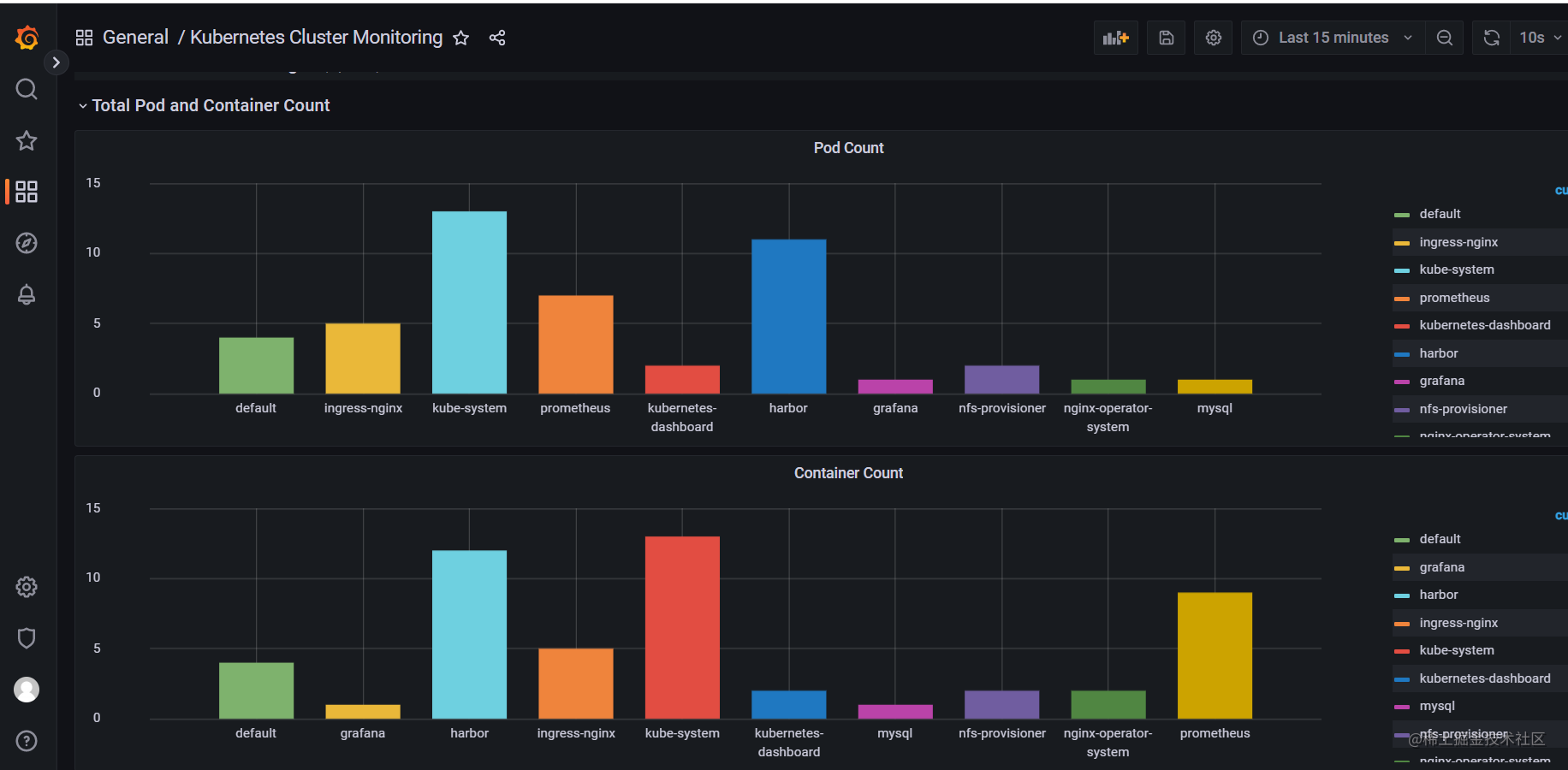The width and height of the screenshot is (1568, 770).
Task: Click dashboard grid icon beside General
Action: (x=84, y=38)
